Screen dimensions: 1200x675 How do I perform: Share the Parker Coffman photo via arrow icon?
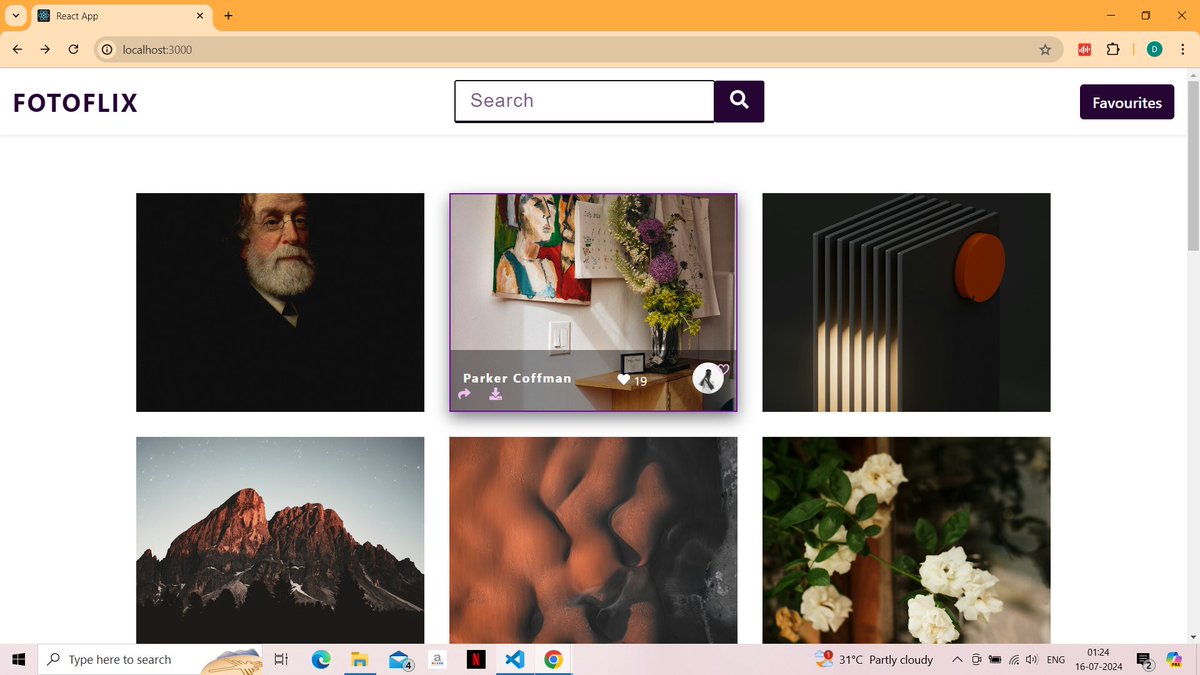(x=464, y=395)
